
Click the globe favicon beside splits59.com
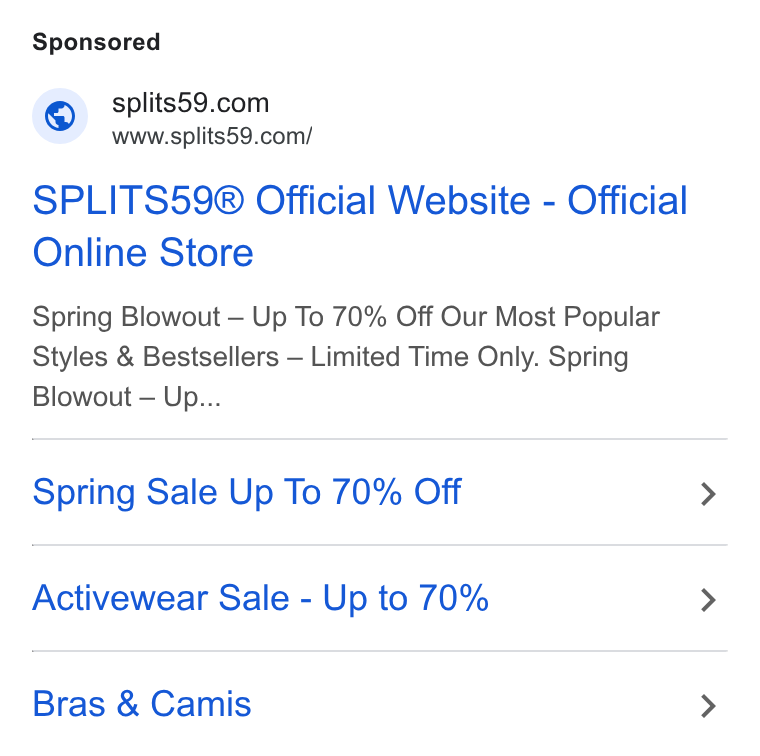point(60,116)
